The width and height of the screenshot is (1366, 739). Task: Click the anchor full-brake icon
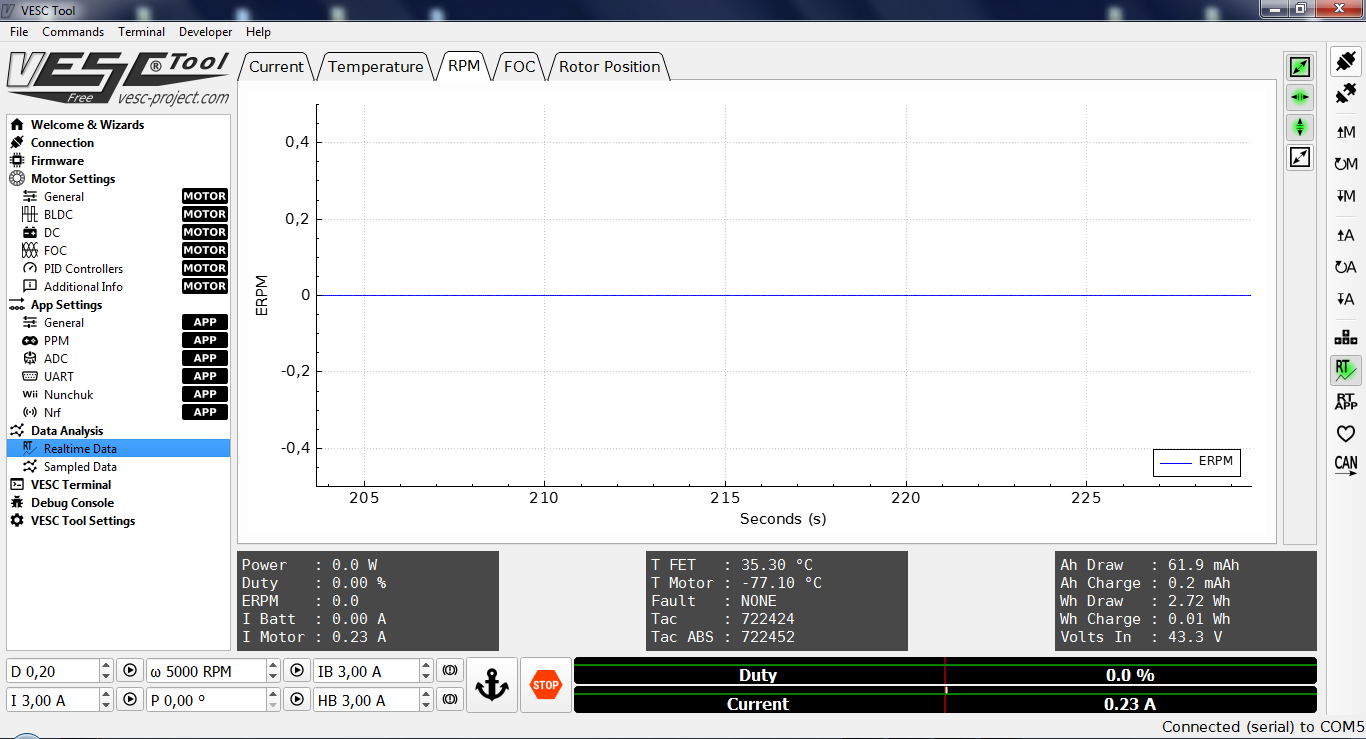point(491,684)
